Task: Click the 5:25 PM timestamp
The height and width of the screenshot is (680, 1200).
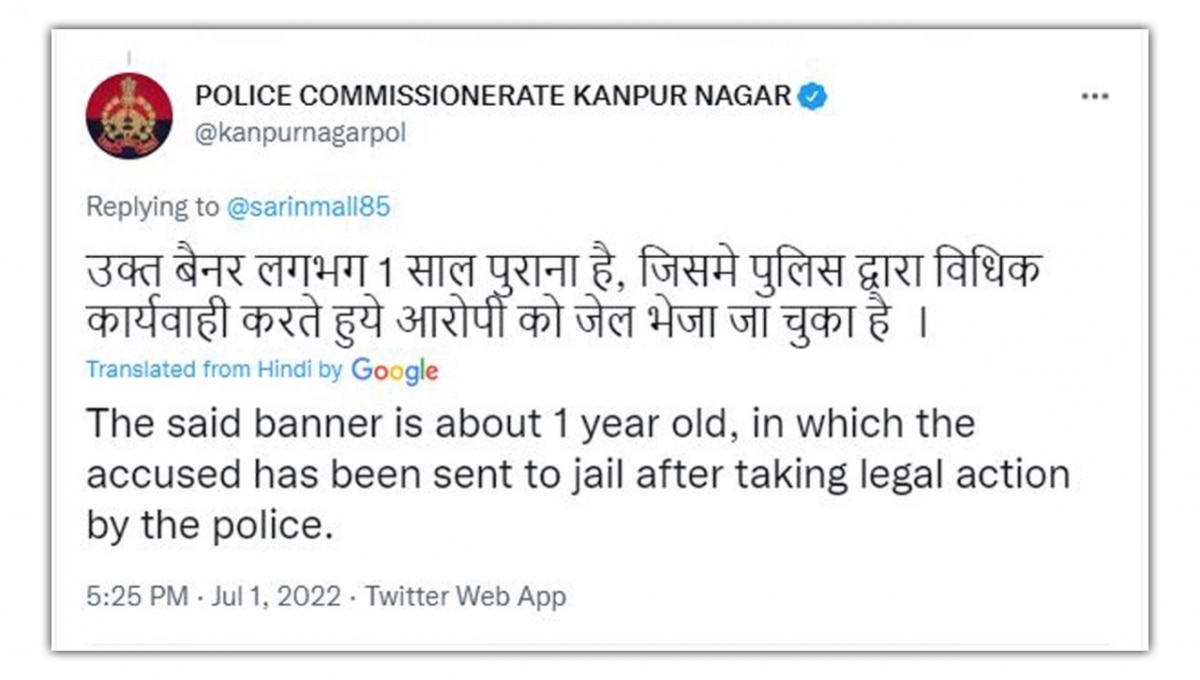Action: (x=137, y=597)
